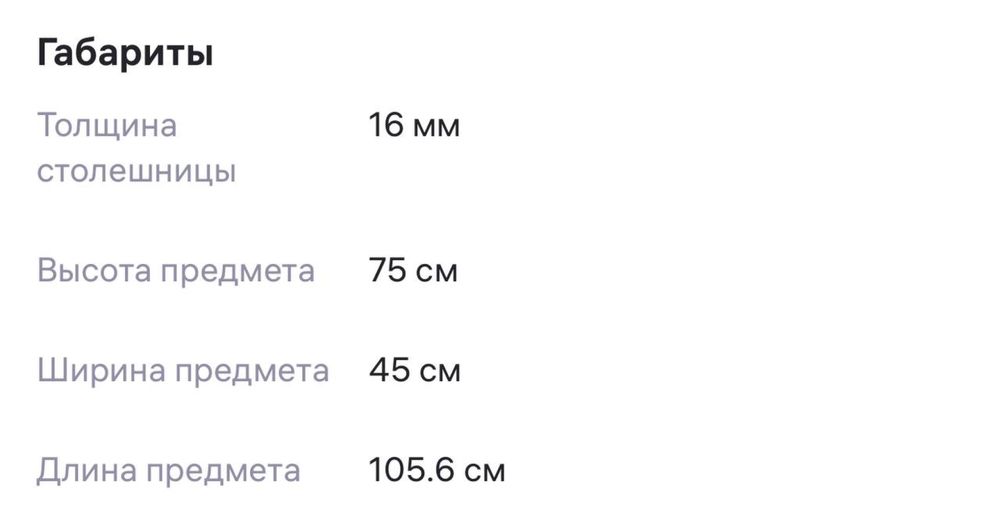Image resolution: width=1000 pixels, height=526 pixels.
Task: Click the number 45
Action: coord(389,370)
